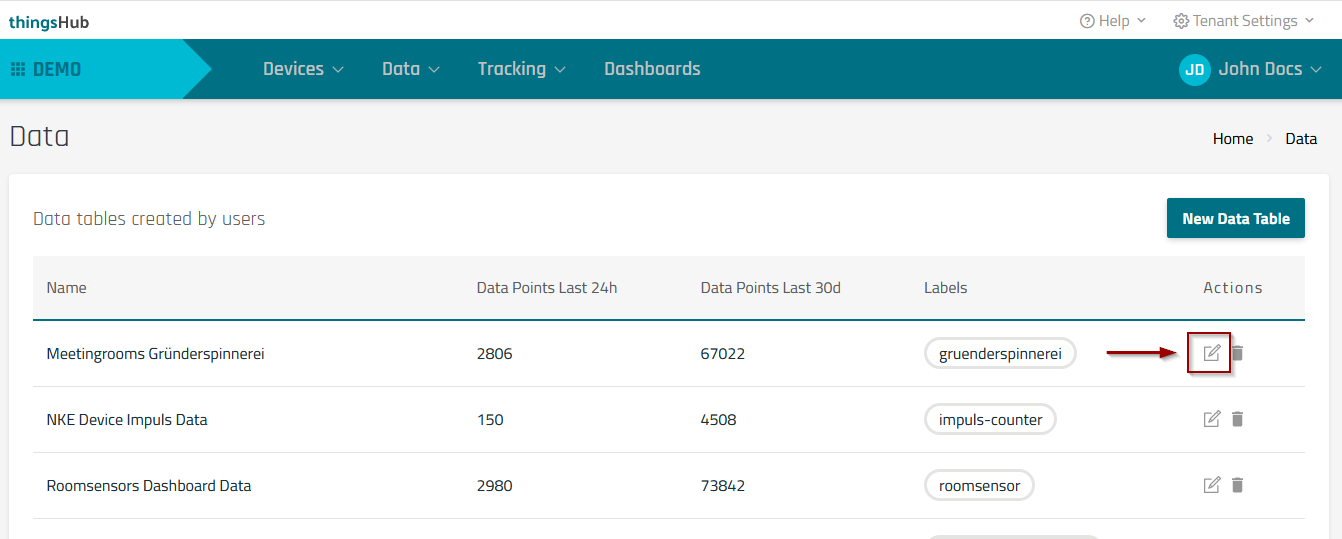This screenshot has height=539, width=1342.
Task: Delete the Roomsensors Dashboard Data table
Action: tap(1237, 485)
